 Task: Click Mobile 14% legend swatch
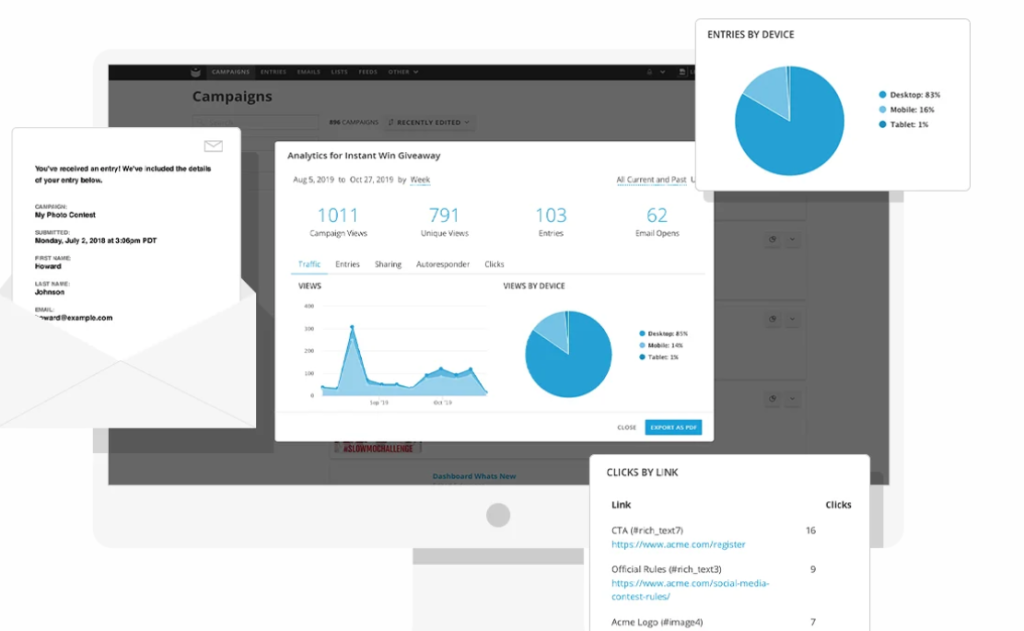(x=642, y=346)
